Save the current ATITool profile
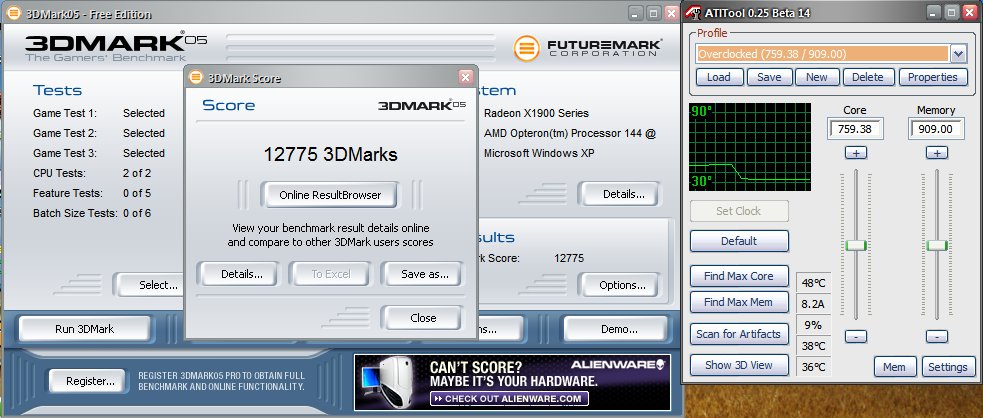The width and height of the screenshot is (983, 418). (769, 77)
